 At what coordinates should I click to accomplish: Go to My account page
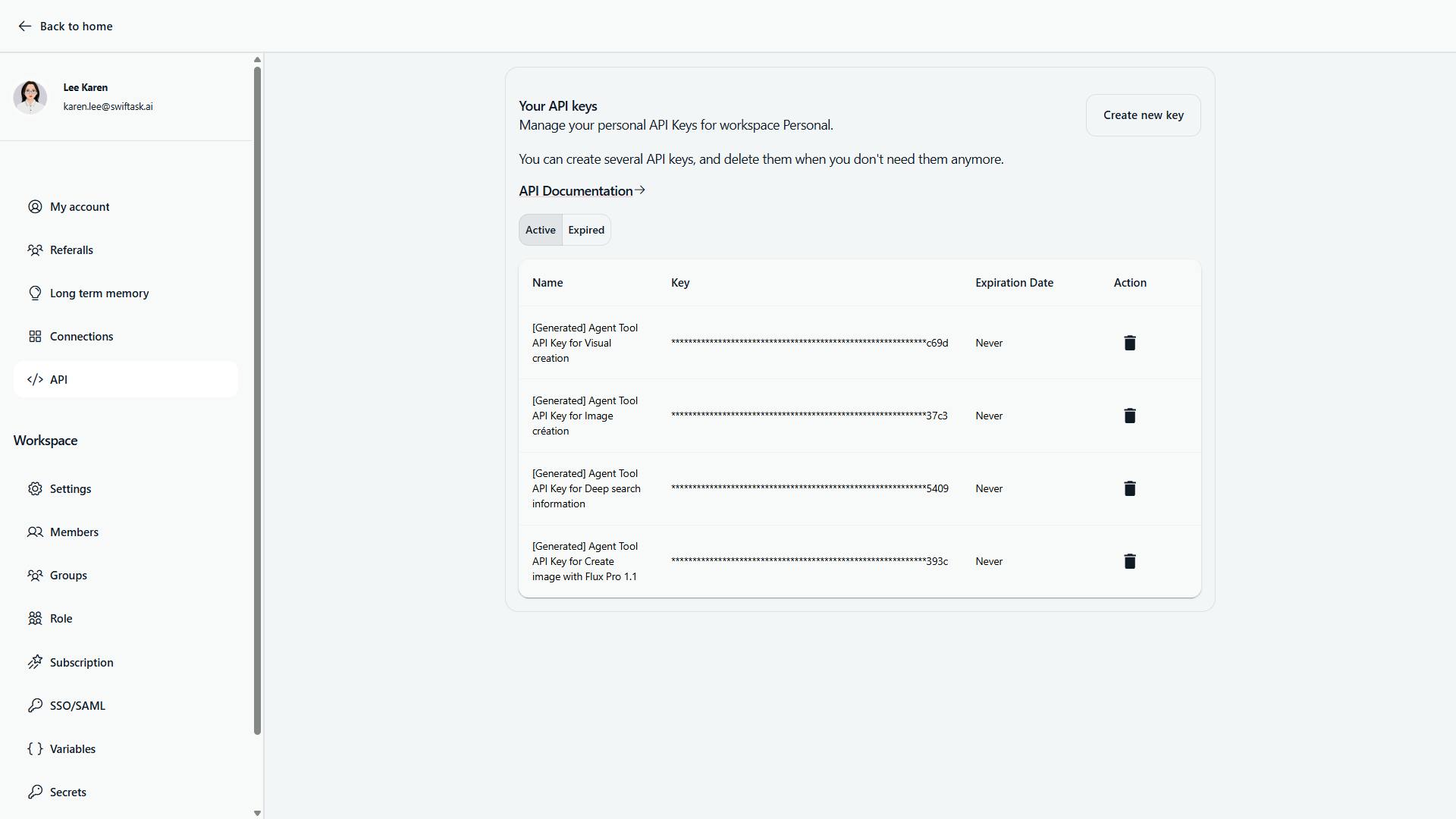(x=79, y=207)
